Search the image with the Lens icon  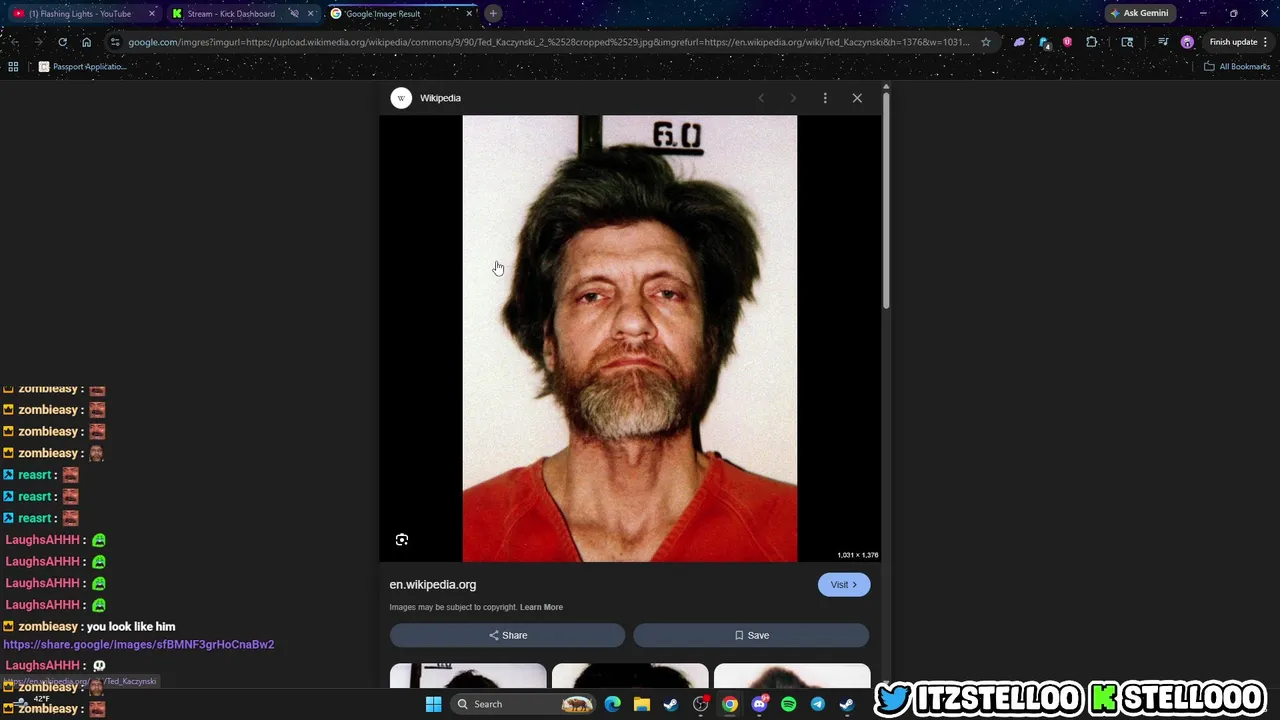point(402,540)
